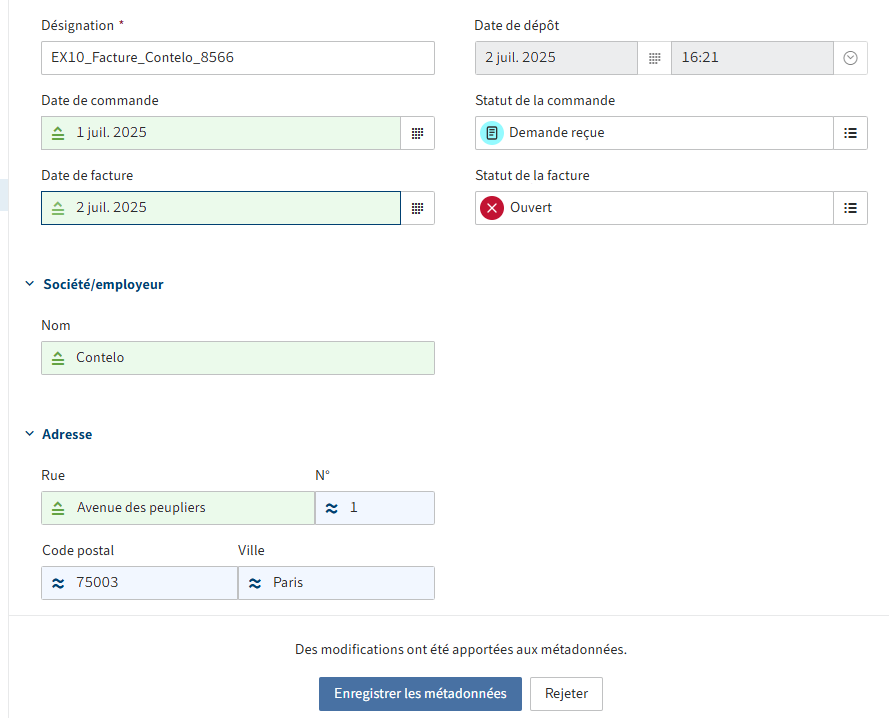
Task: Open list for Statut de la commande
Action: (850, 133)
